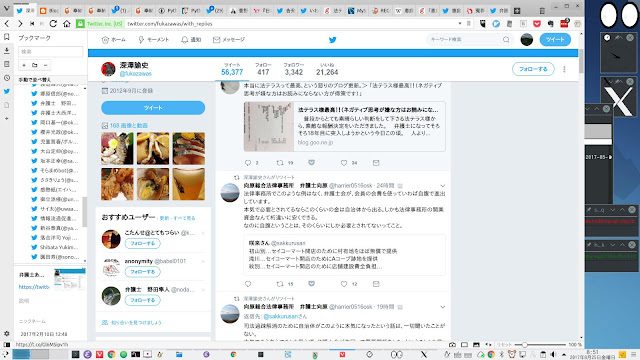The height and width of the screenshot is (360, 640).
Task: Follow anonymity @babel0101
Action: pos(142,272)
